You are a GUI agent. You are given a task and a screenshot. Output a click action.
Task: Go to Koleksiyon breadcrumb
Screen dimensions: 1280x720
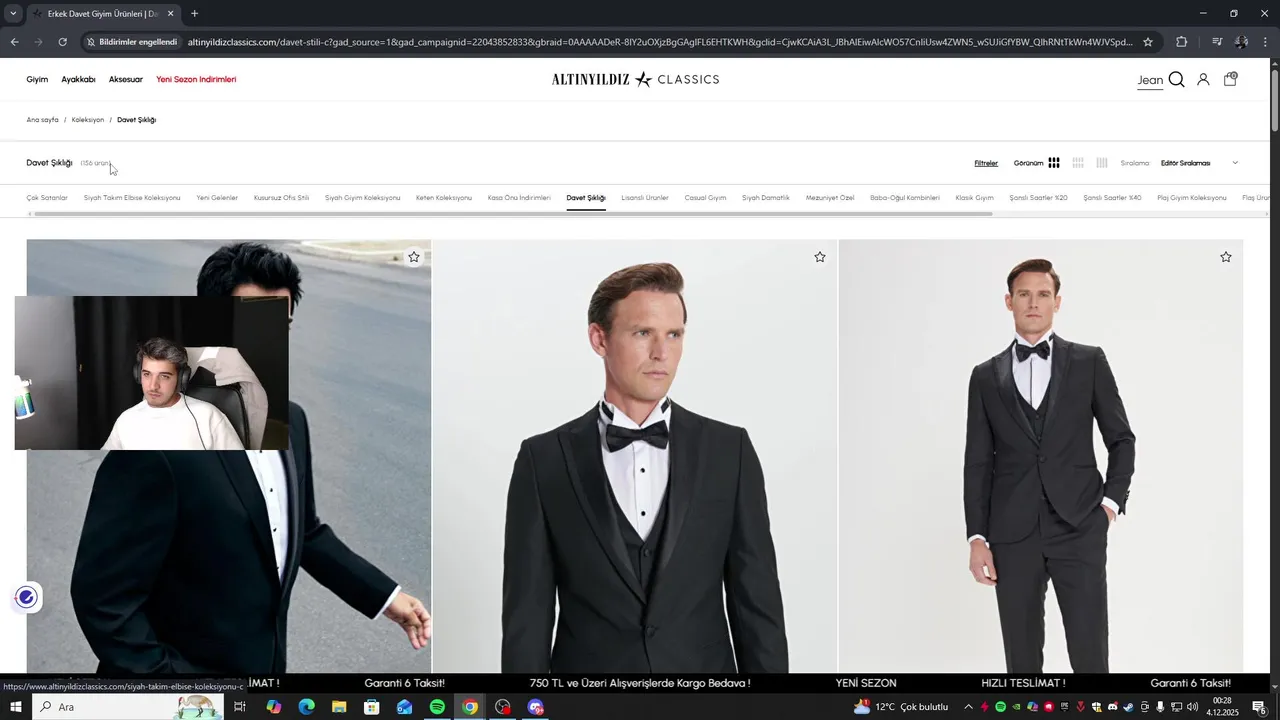click(x=88, y=120)
